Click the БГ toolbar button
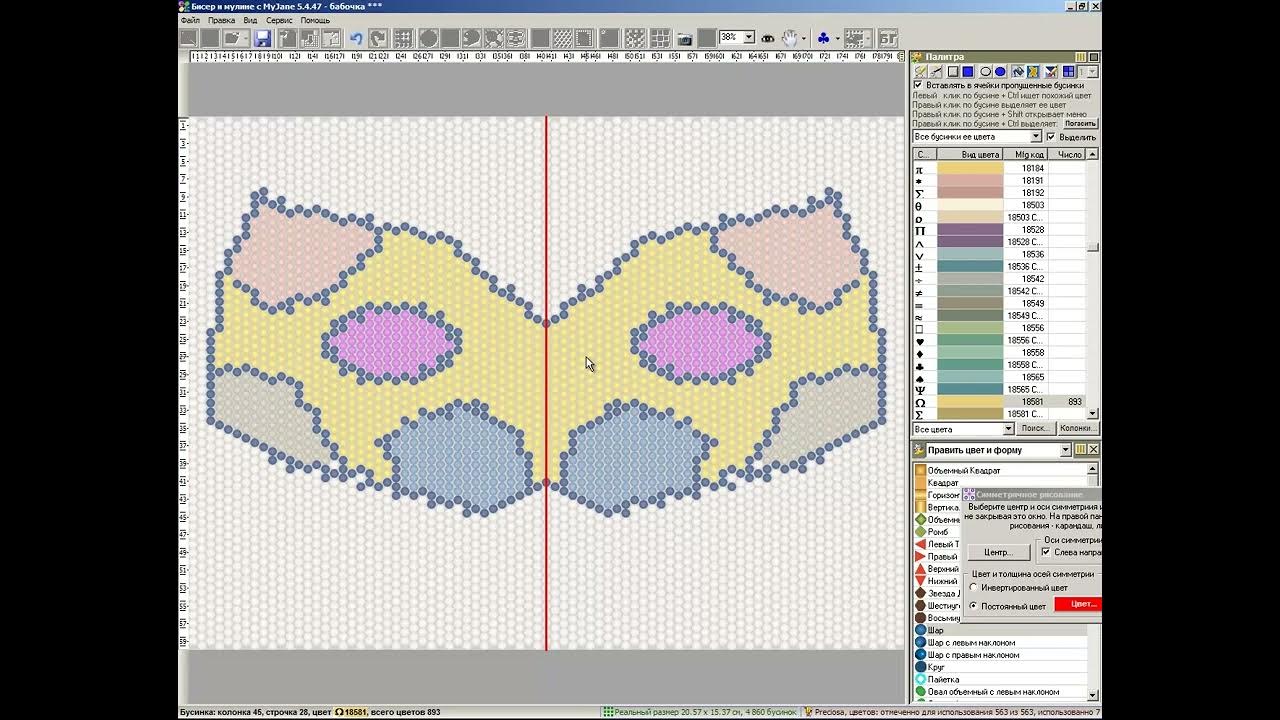 pyautogui.click(x=887, y=39)
